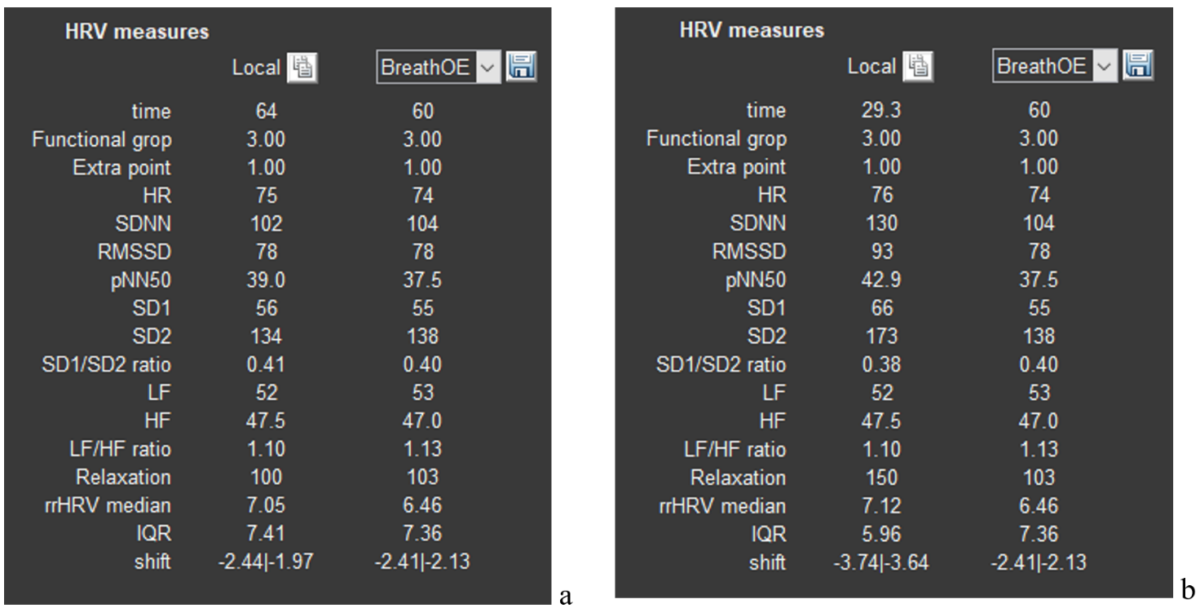
Task: Click the HRV measures heading in panel b
Action: pos(751,31)
